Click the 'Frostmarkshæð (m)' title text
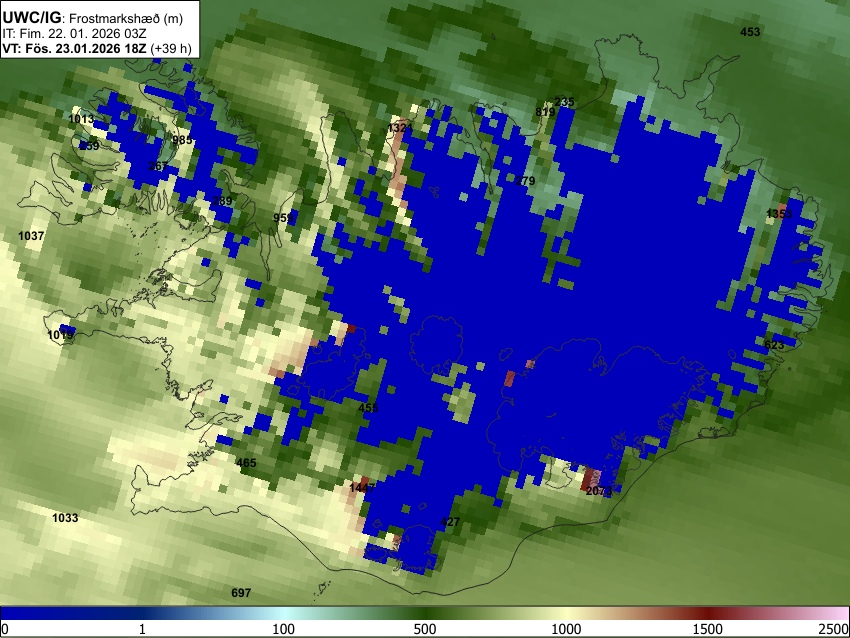The width and height of the screenshot is (850, 638). [126, 18]
